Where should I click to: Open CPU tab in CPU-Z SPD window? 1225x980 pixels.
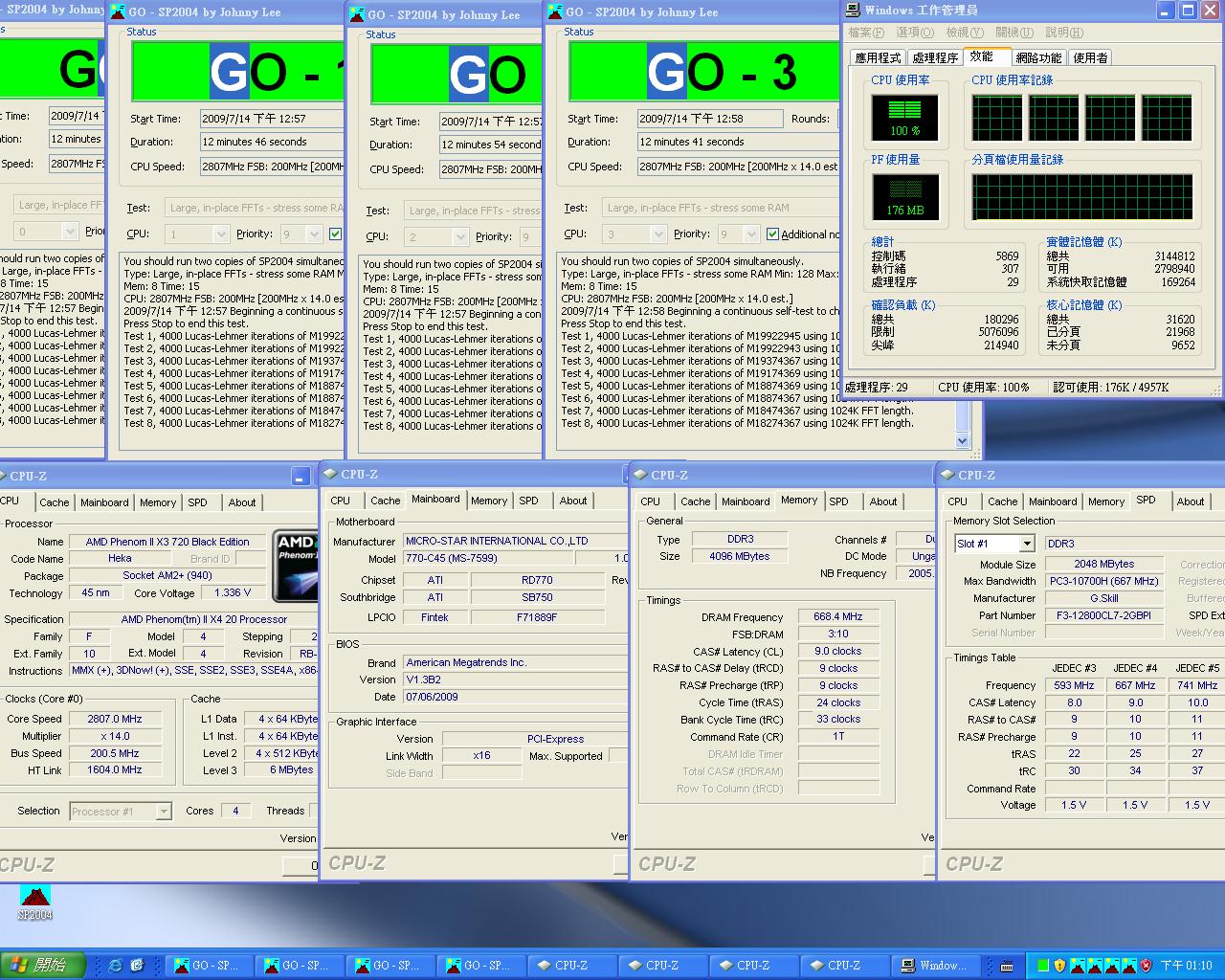[x=958, y=501]
